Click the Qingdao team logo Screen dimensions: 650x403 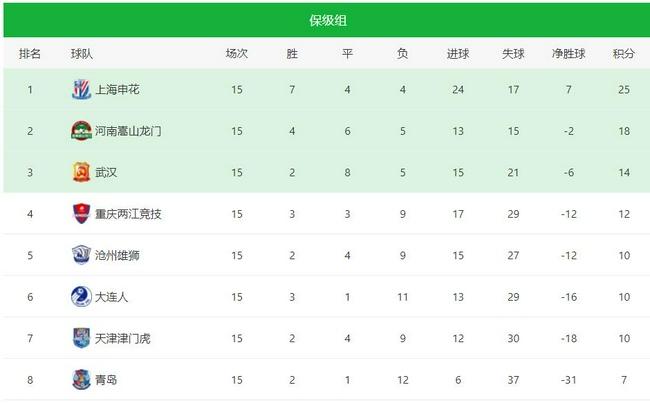(80, 379)
